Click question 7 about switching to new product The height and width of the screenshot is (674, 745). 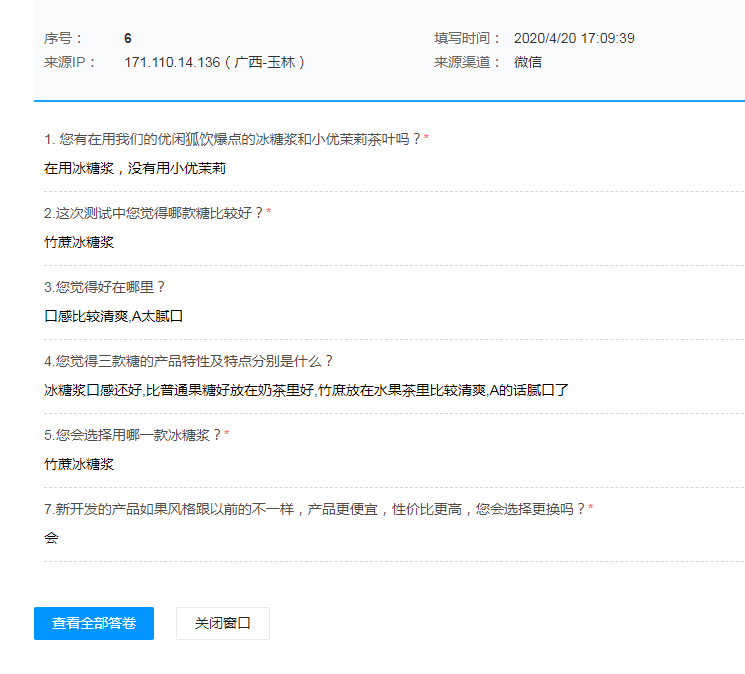pyautogui.click(x=318, y=509)
